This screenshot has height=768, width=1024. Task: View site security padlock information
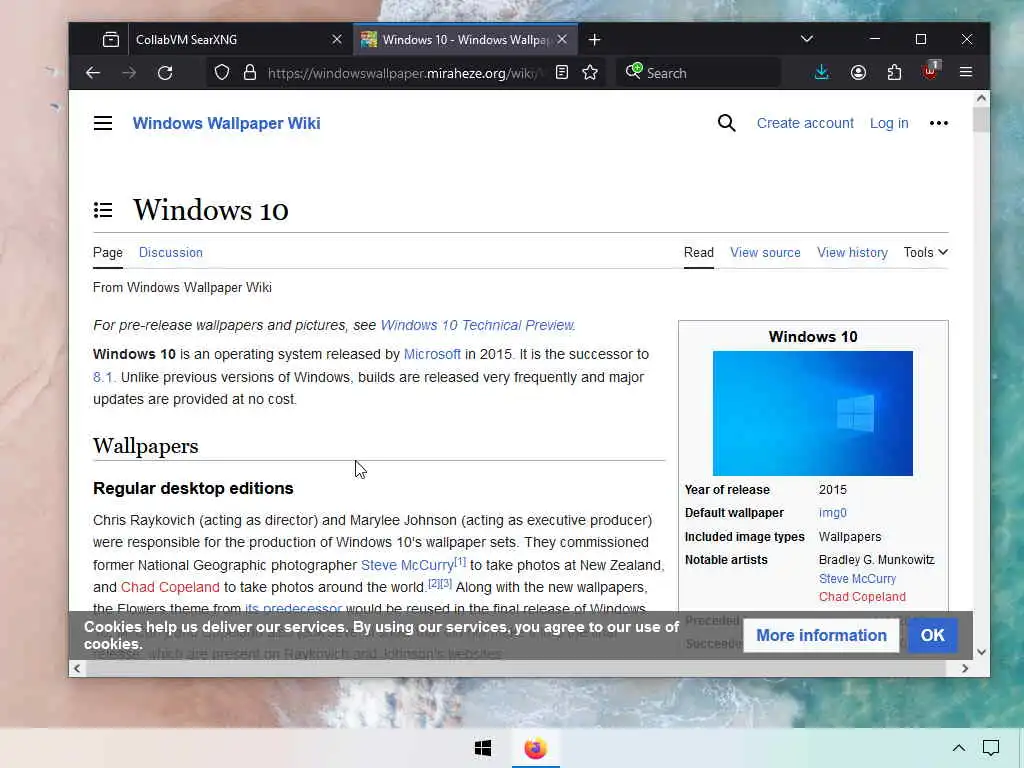tap(249, 72)
